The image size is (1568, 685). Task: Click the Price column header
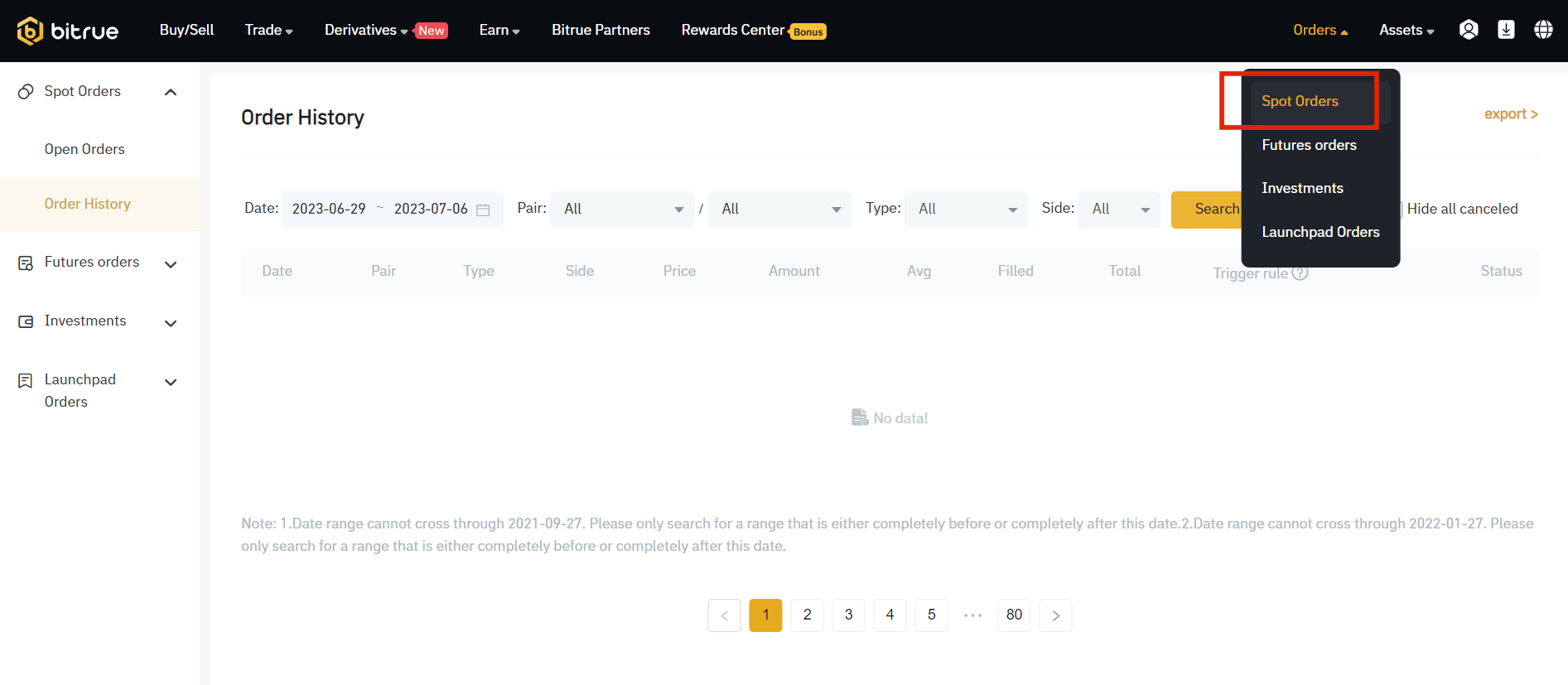coord(679,271)
